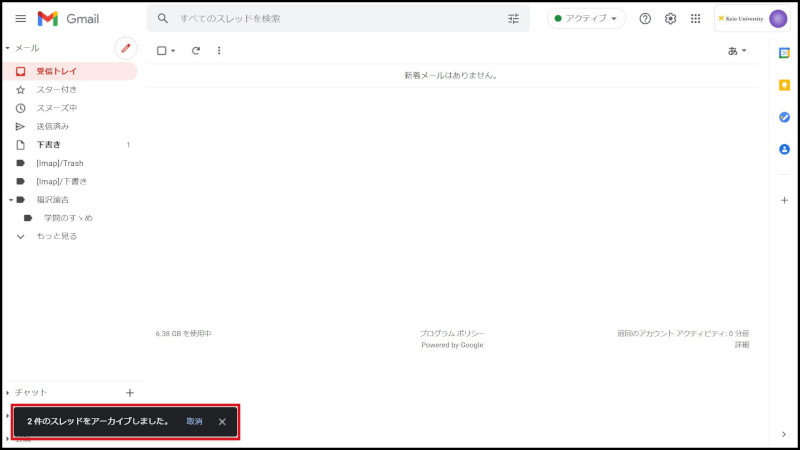The height and width of the screenshot is (450, 800).
Task: Open the Google apps grid icon
Action: [x=696, y=19]
